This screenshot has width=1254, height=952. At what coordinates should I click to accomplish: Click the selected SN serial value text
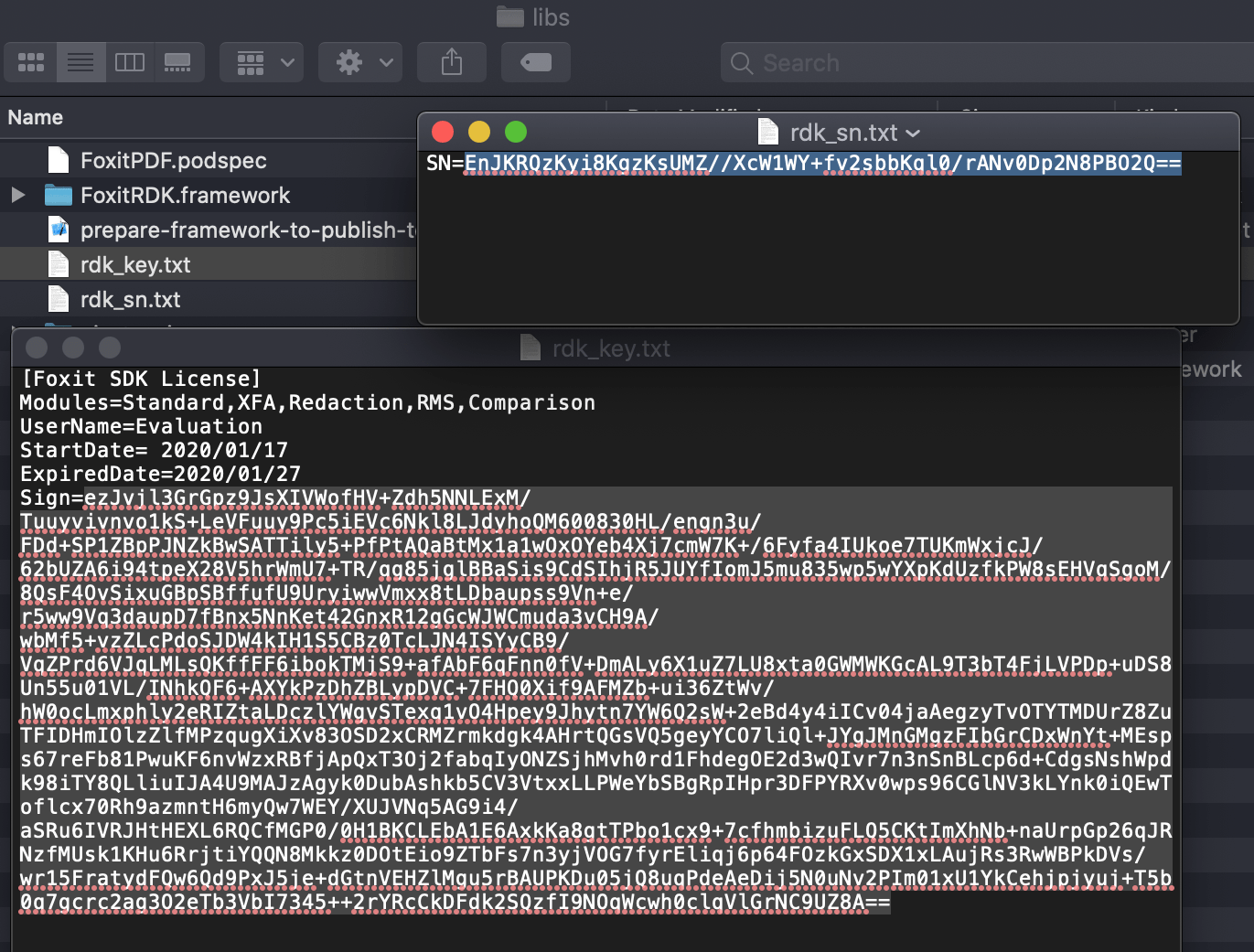tap(823, 163)
